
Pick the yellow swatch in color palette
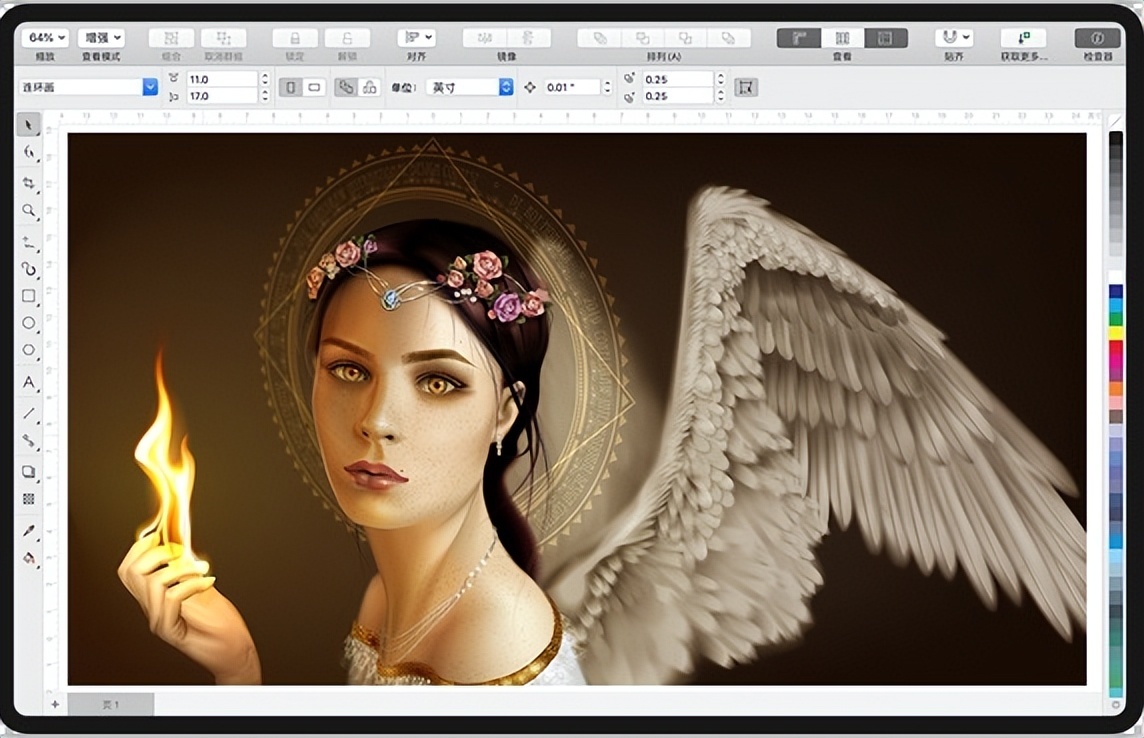click(1115, 333)
